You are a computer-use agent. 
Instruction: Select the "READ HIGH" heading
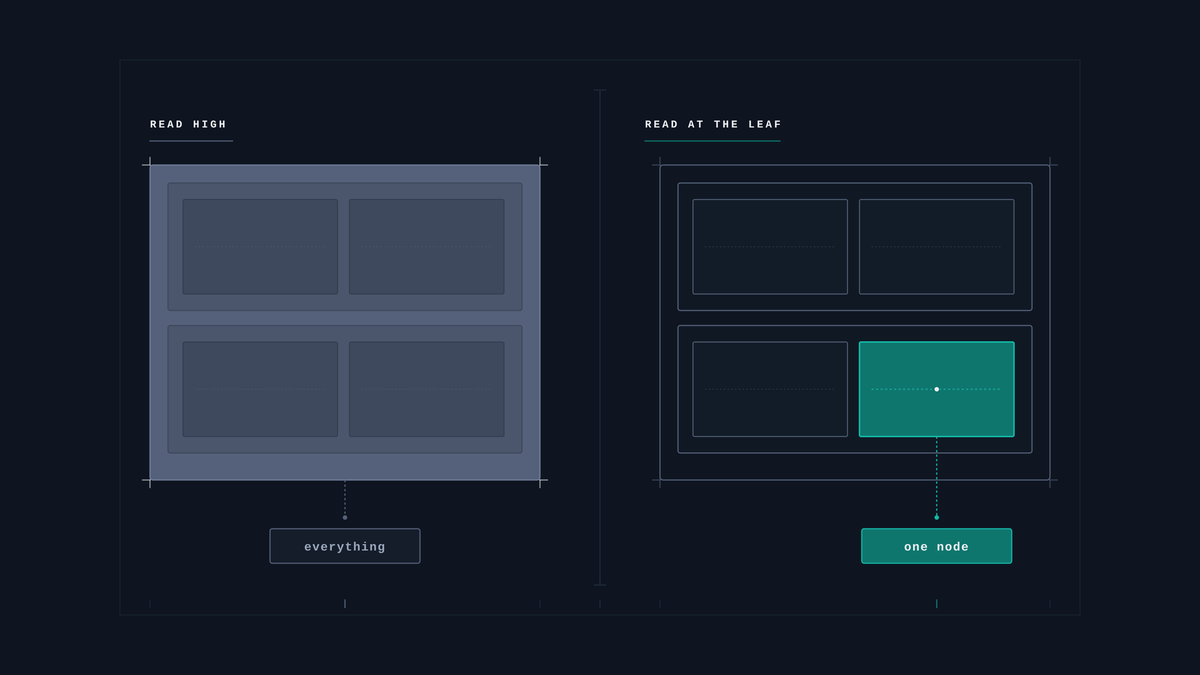click(x=189, y=125)
